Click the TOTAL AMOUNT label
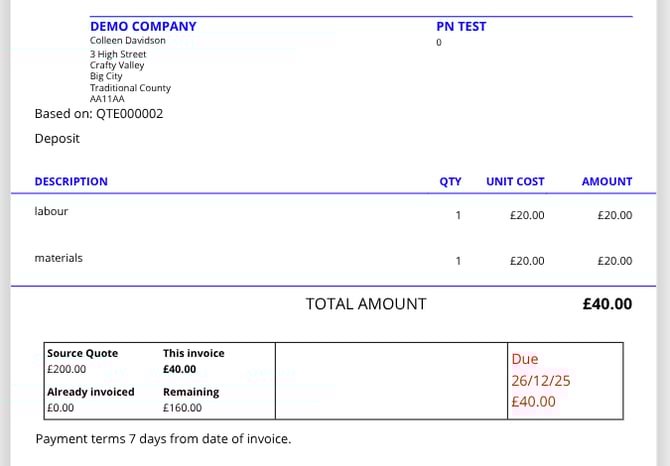Viewport: 670px width, 466px height. click(x=366, y=304)
